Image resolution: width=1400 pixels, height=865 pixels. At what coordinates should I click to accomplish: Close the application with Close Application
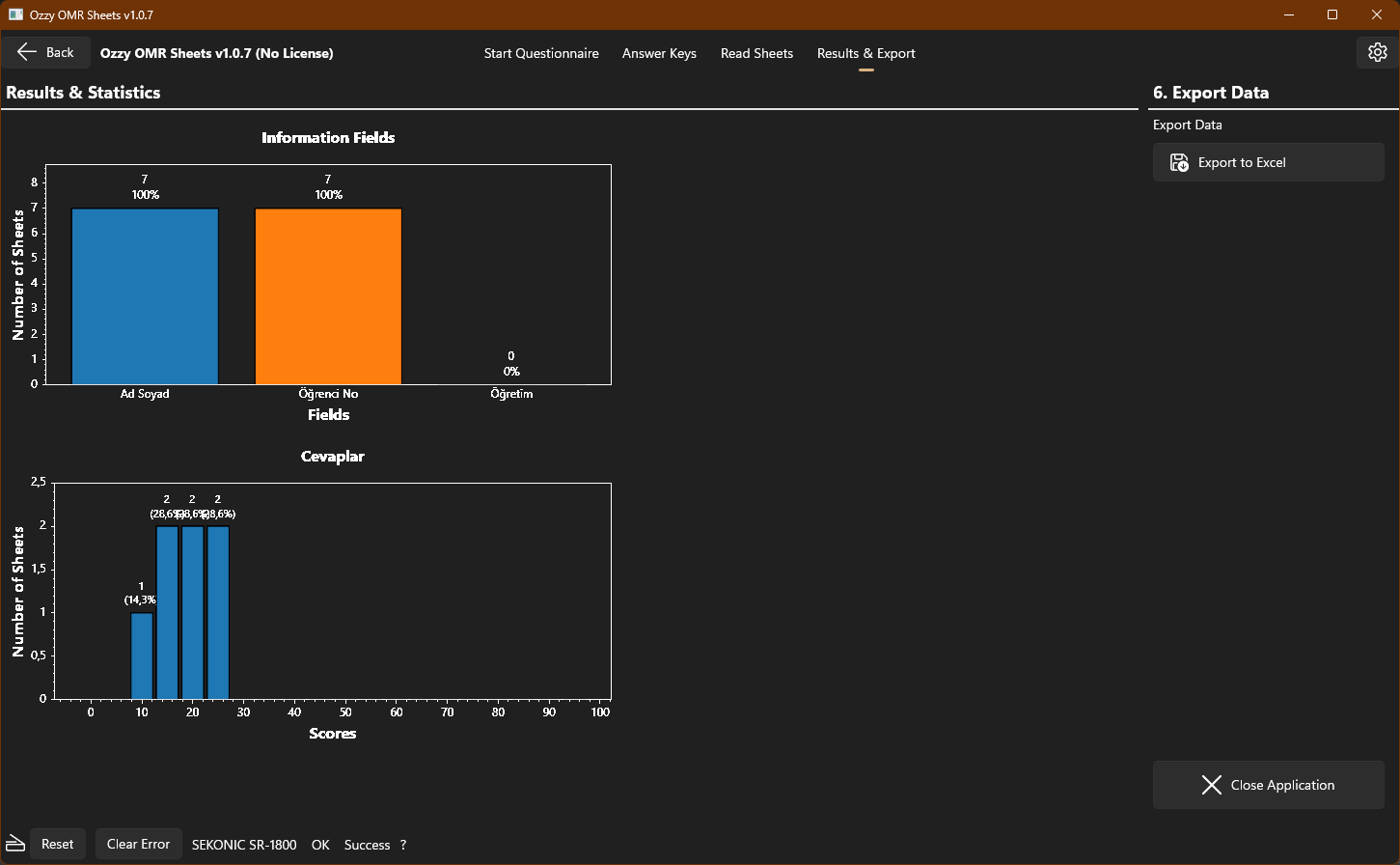point(1268,785)
